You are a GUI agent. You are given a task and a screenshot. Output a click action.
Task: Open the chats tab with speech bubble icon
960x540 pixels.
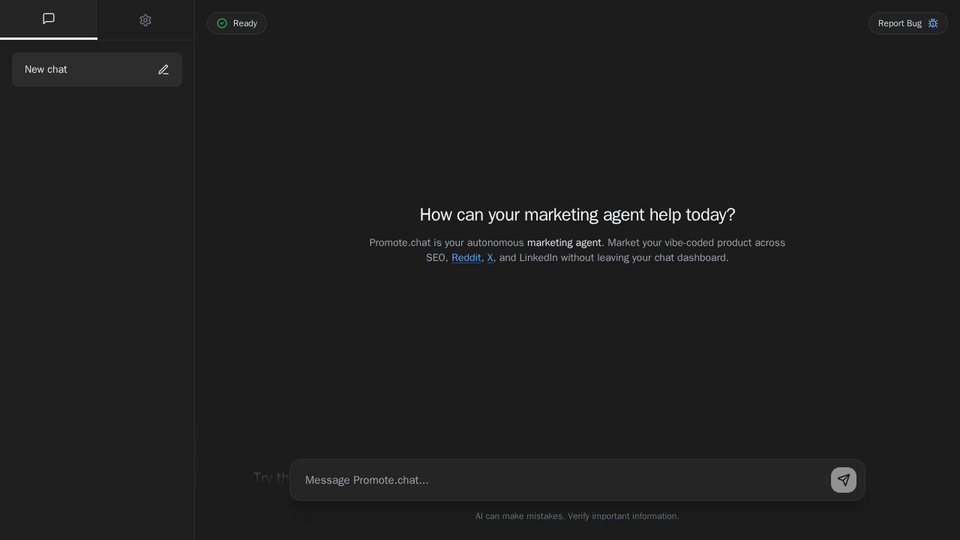tap(48, 19)
